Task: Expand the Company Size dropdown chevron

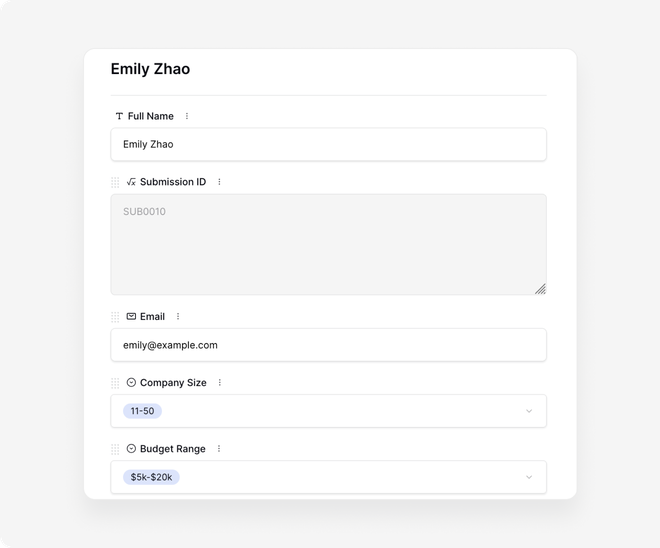Action: [529, 411]
